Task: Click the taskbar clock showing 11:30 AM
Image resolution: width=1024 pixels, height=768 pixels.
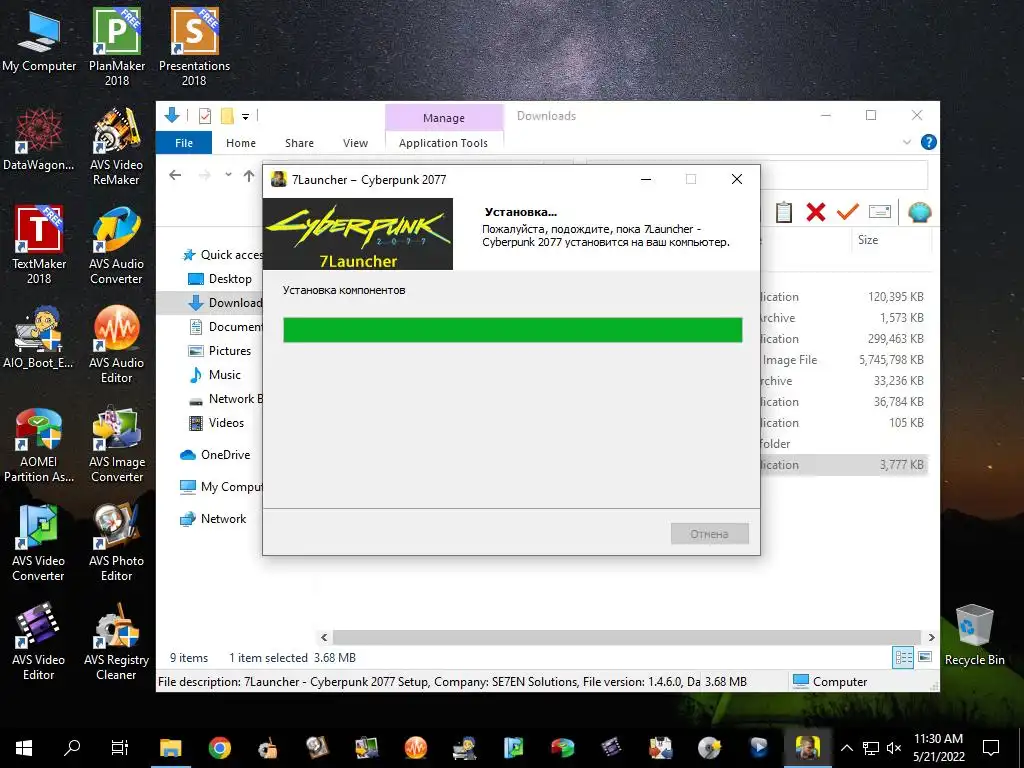Action: 938,748
